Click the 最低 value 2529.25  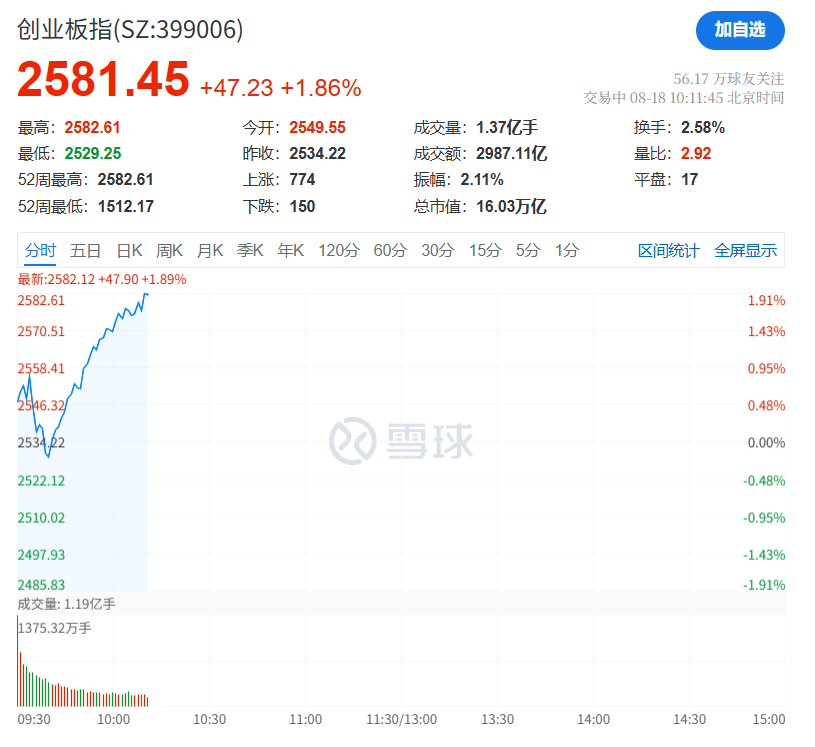[93, 153]
